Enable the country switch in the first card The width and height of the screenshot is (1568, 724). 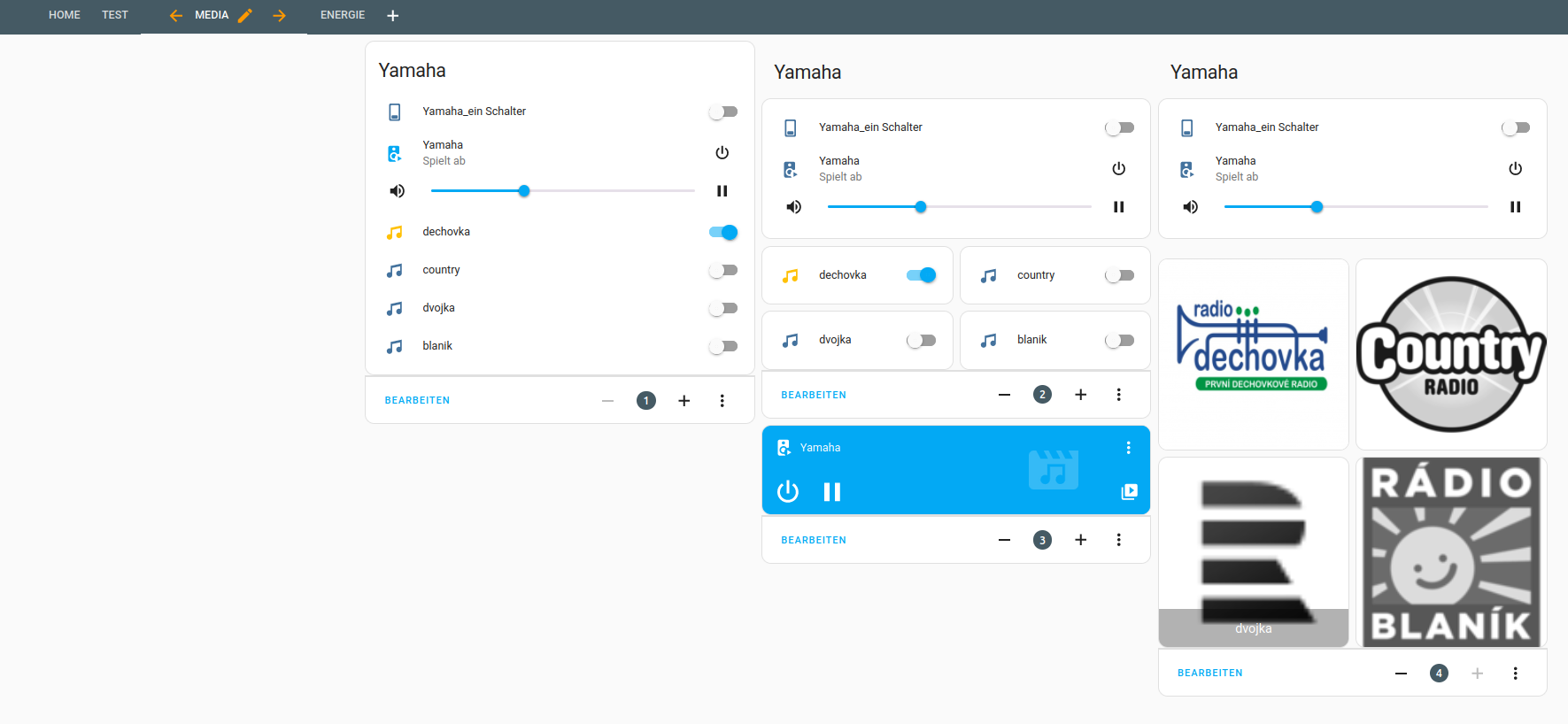(x=723, y=271)
